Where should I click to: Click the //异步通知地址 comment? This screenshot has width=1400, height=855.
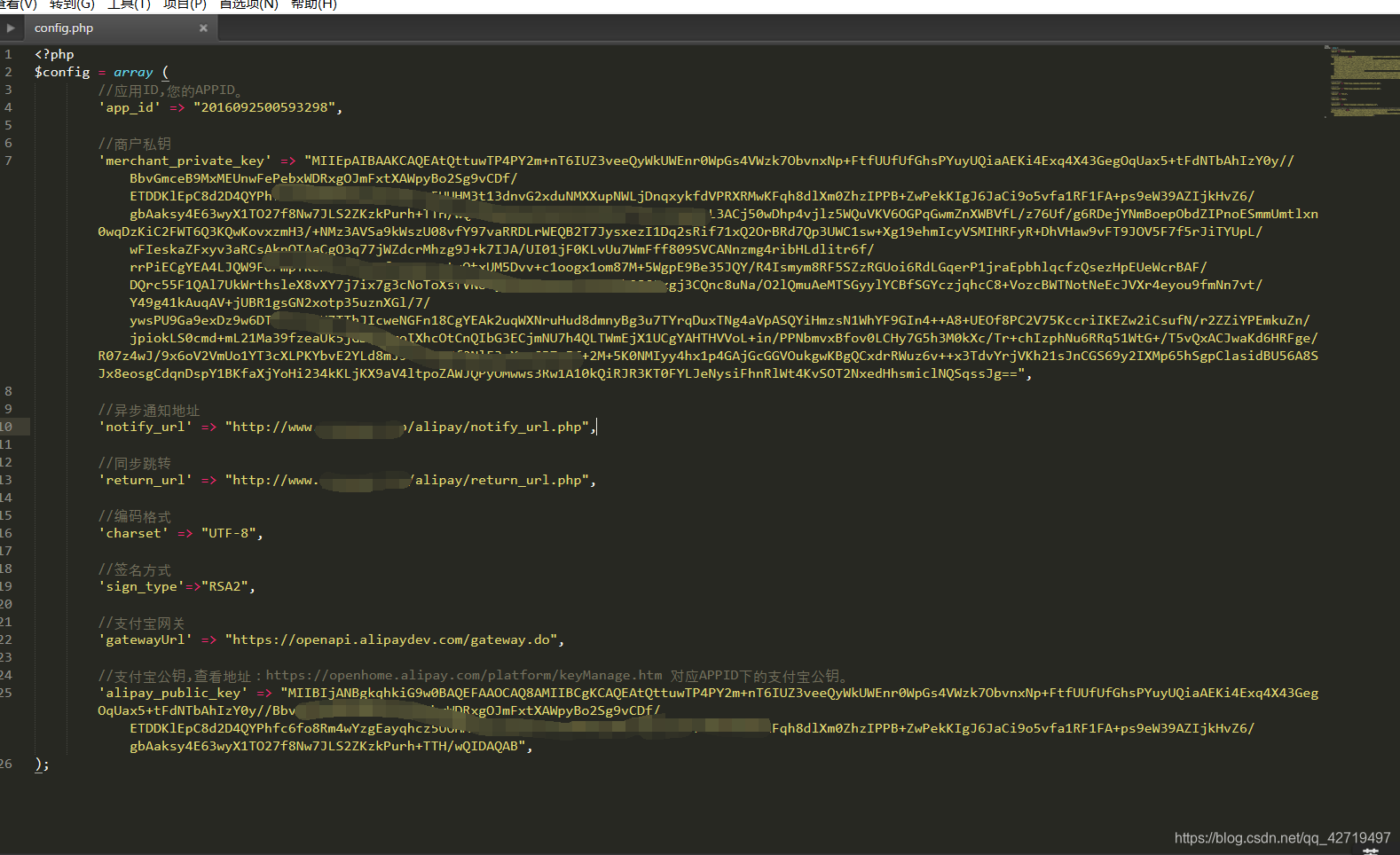149,411
